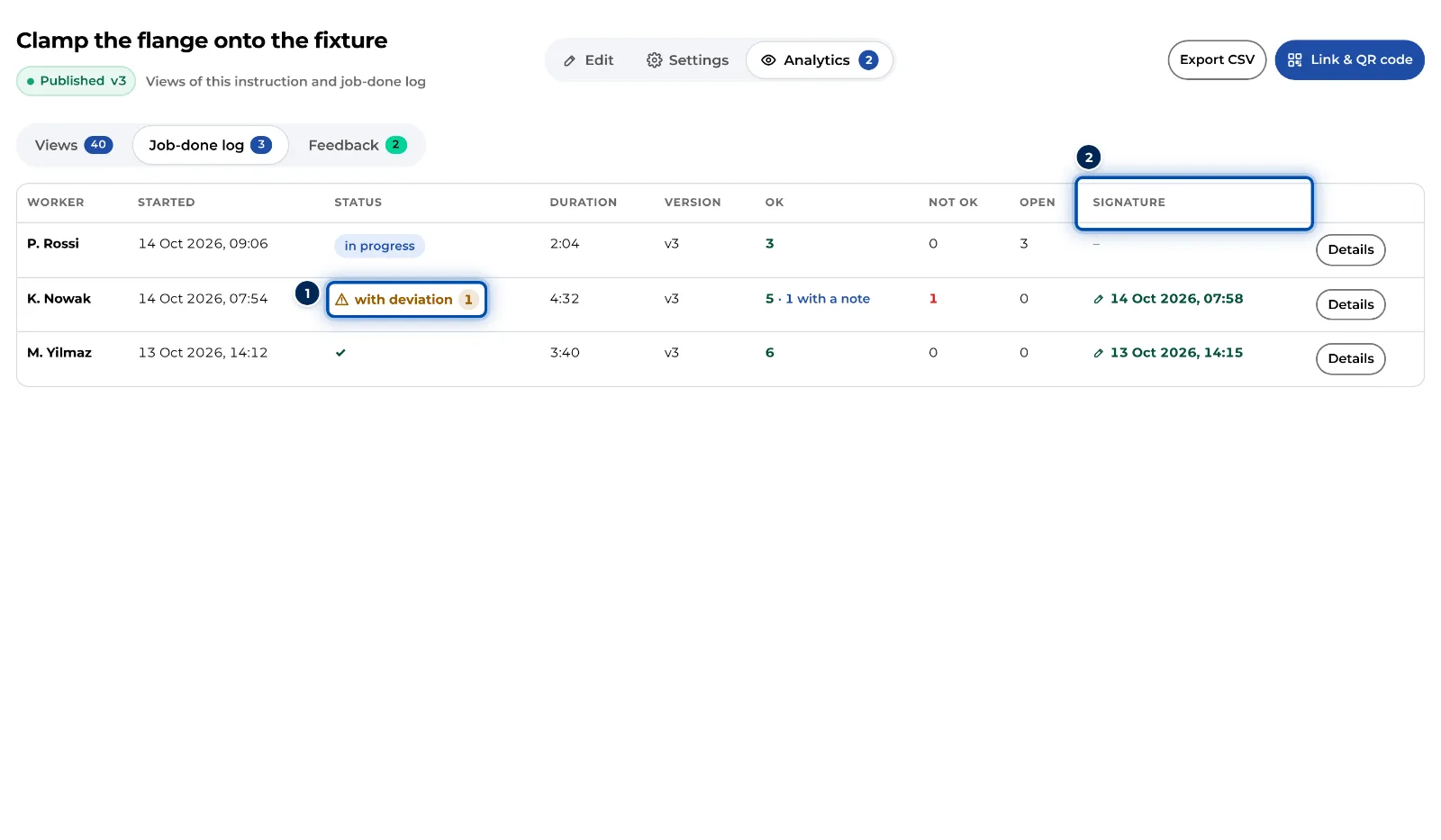The height and width of the screenshot is (840, 1441).
Task: Click the 'with deviation' status pill
Action: (406, 300)
